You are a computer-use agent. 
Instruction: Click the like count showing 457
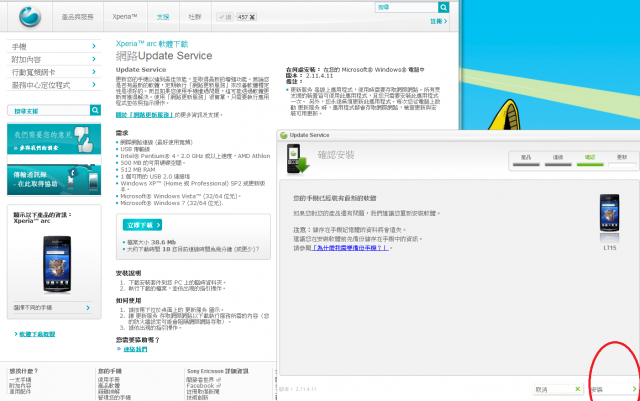246,17
